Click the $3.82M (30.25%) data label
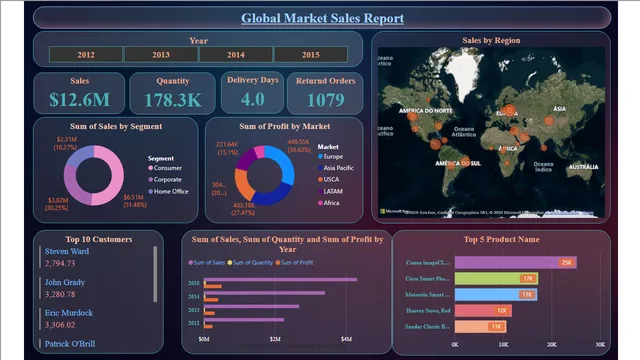The image size is (640, 360). click(58, 204)
